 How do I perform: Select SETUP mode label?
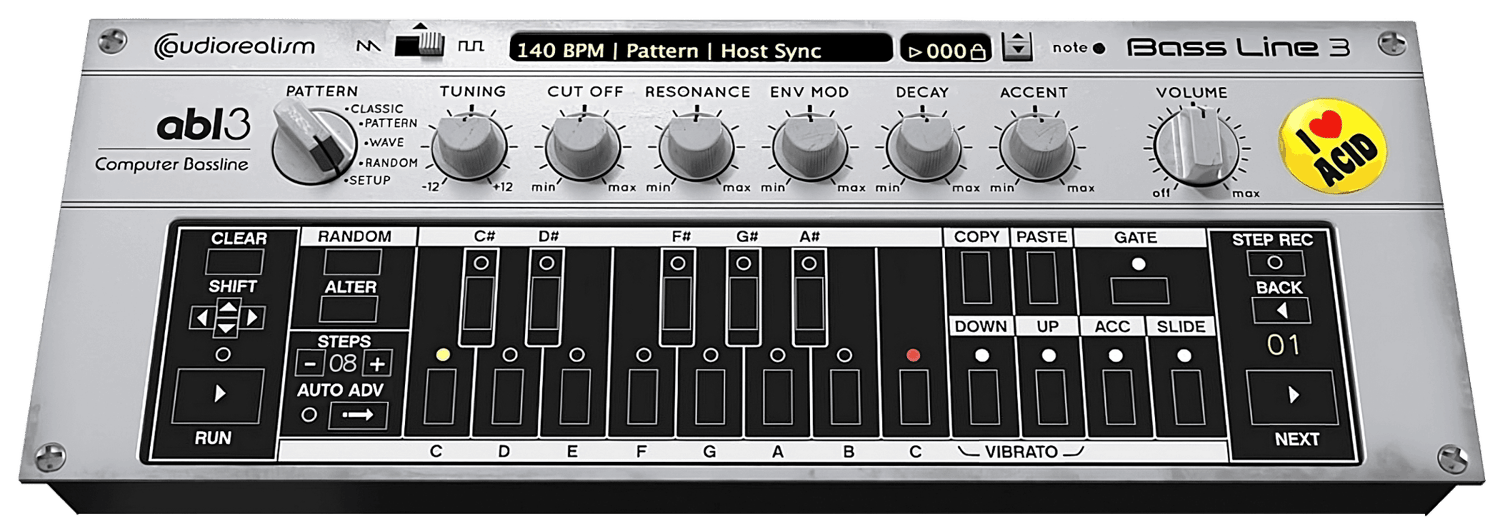pos(368,180)
